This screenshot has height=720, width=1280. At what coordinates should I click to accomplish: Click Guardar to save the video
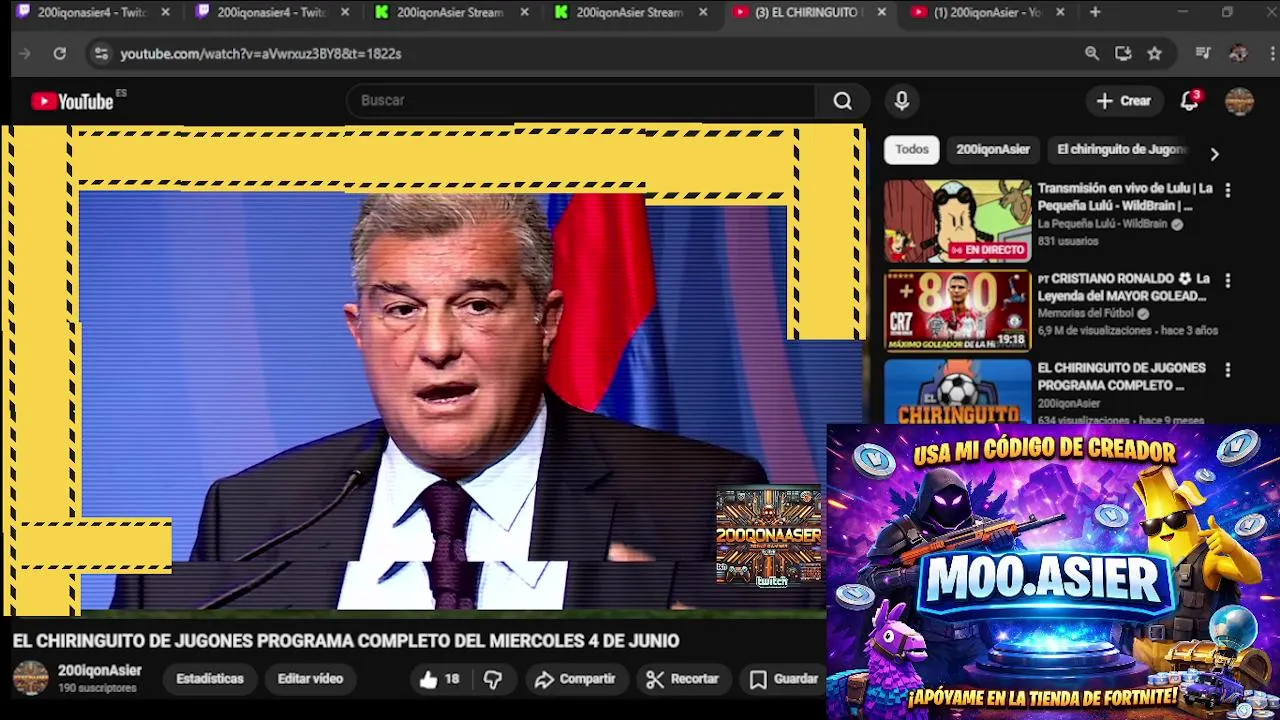point(785,679)
